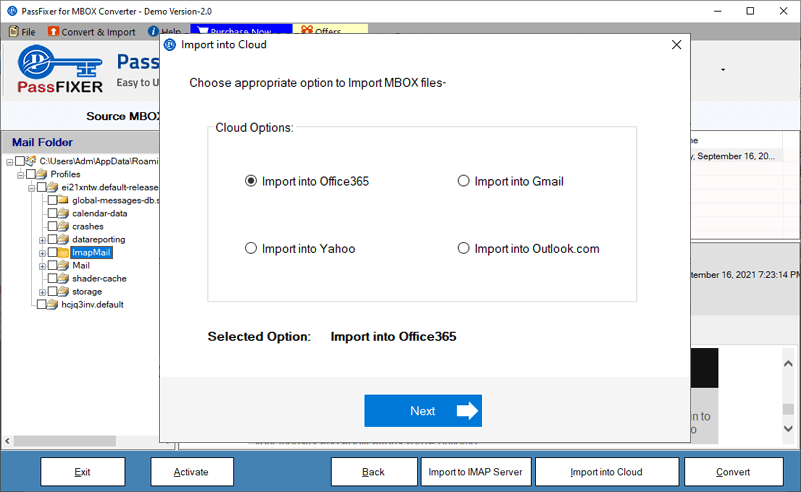Click the mail folder scroll left arrow
Image resolution: width=801 pixels, height=492 pixels.
pyautogui.click(x=7, y=440)
